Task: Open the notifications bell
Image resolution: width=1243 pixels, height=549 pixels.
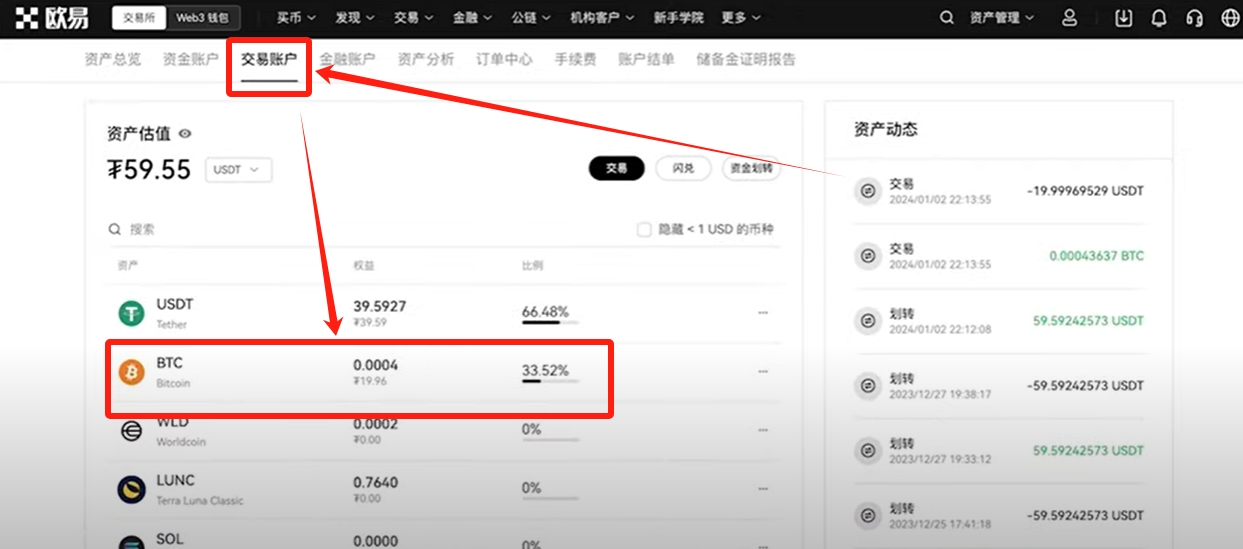Action: click(x=1159, y=18)
